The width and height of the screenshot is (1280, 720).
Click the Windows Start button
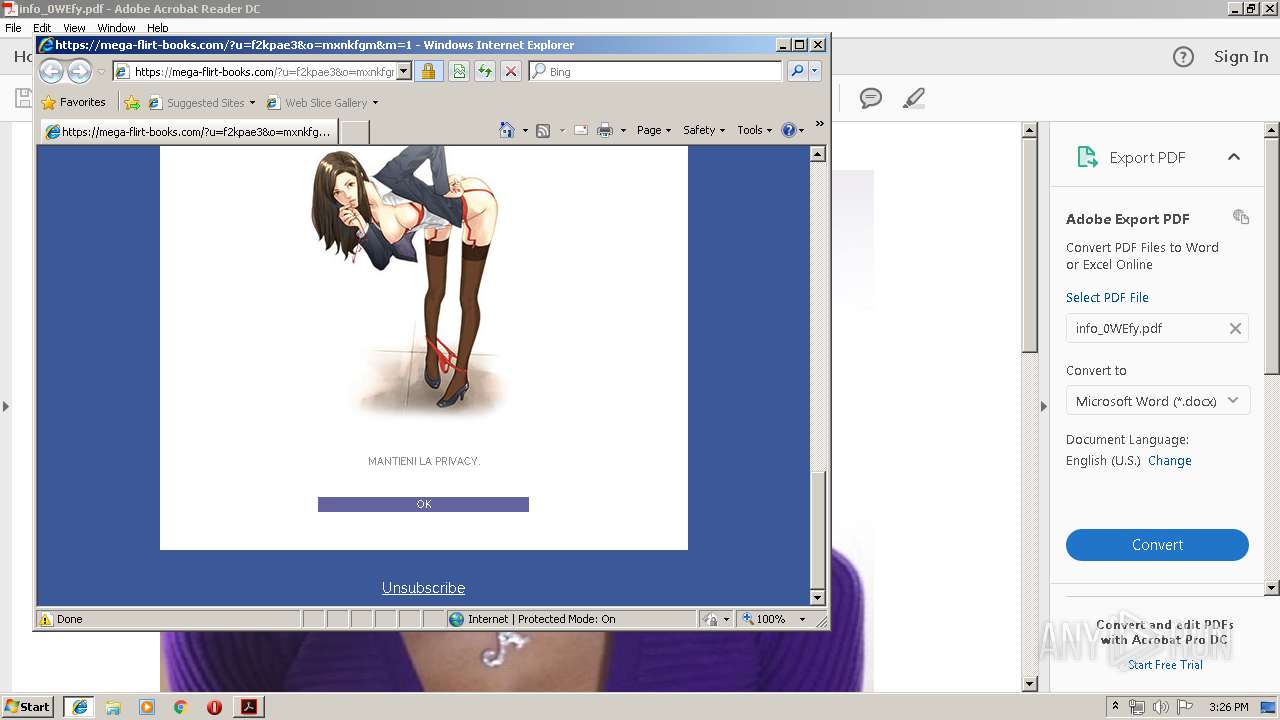coord(27,707)
